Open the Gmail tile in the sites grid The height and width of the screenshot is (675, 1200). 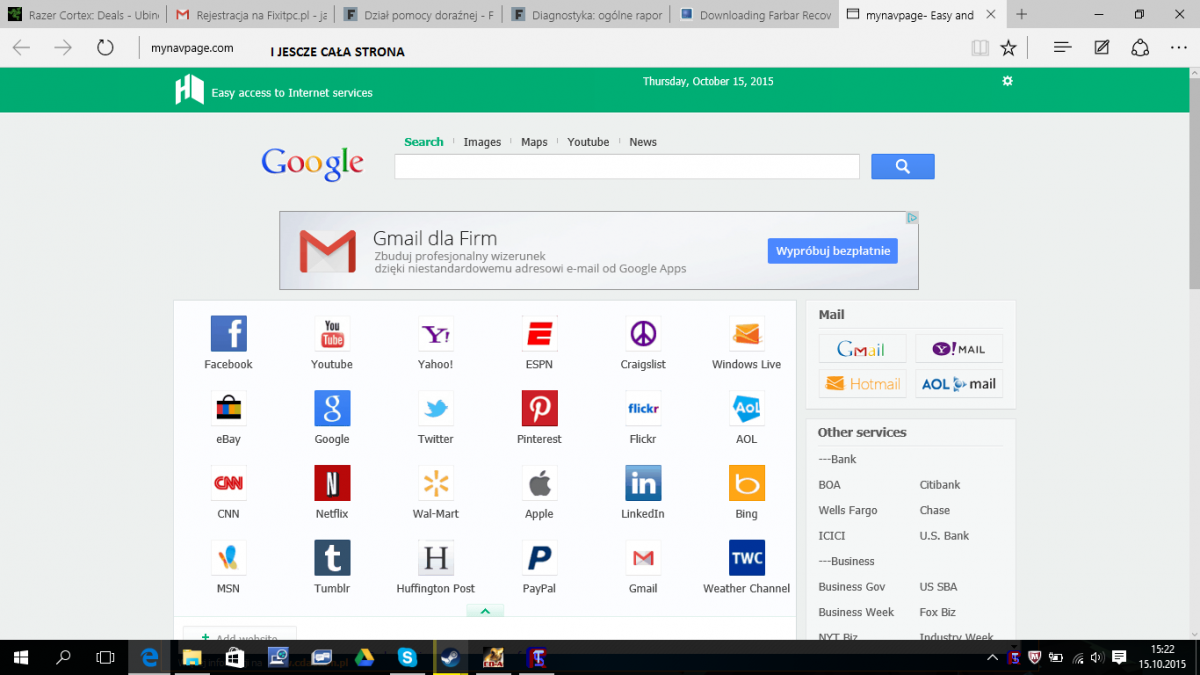click(643, 558)
